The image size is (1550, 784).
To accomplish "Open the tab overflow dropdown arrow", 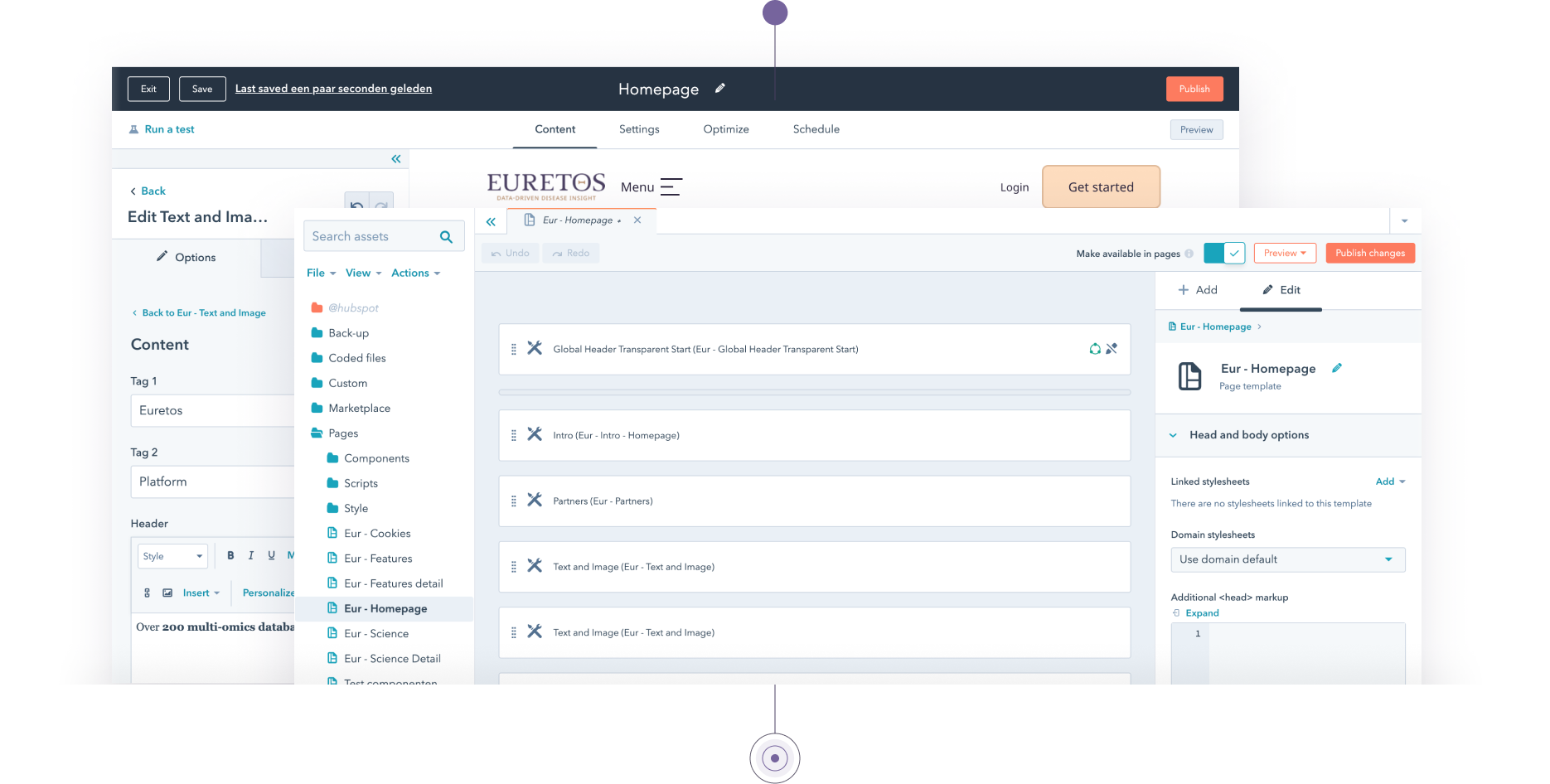I will tap(1404, 221).
